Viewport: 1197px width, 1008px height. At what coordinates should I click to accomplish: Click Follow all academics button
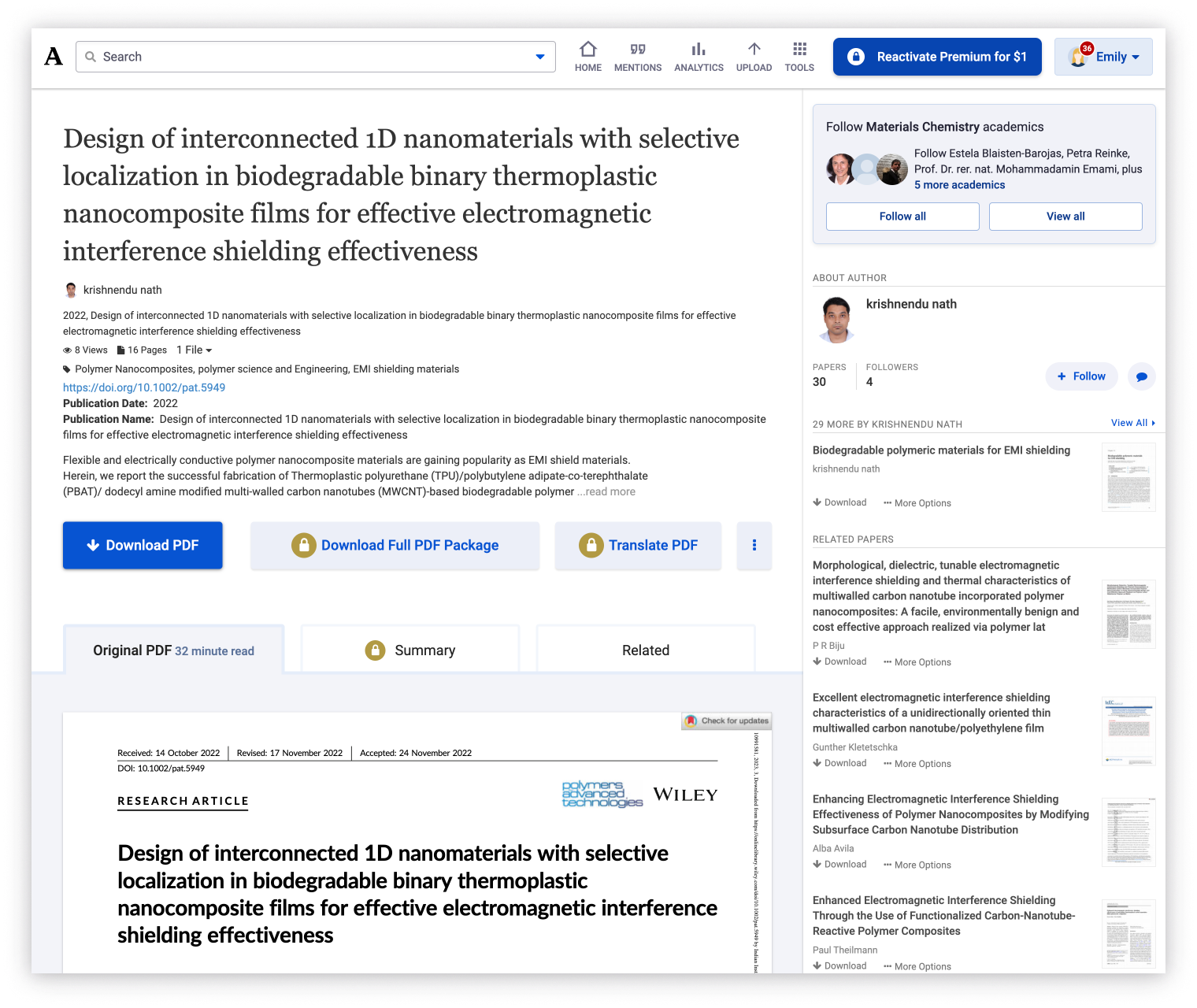click(x=902, y=217)
